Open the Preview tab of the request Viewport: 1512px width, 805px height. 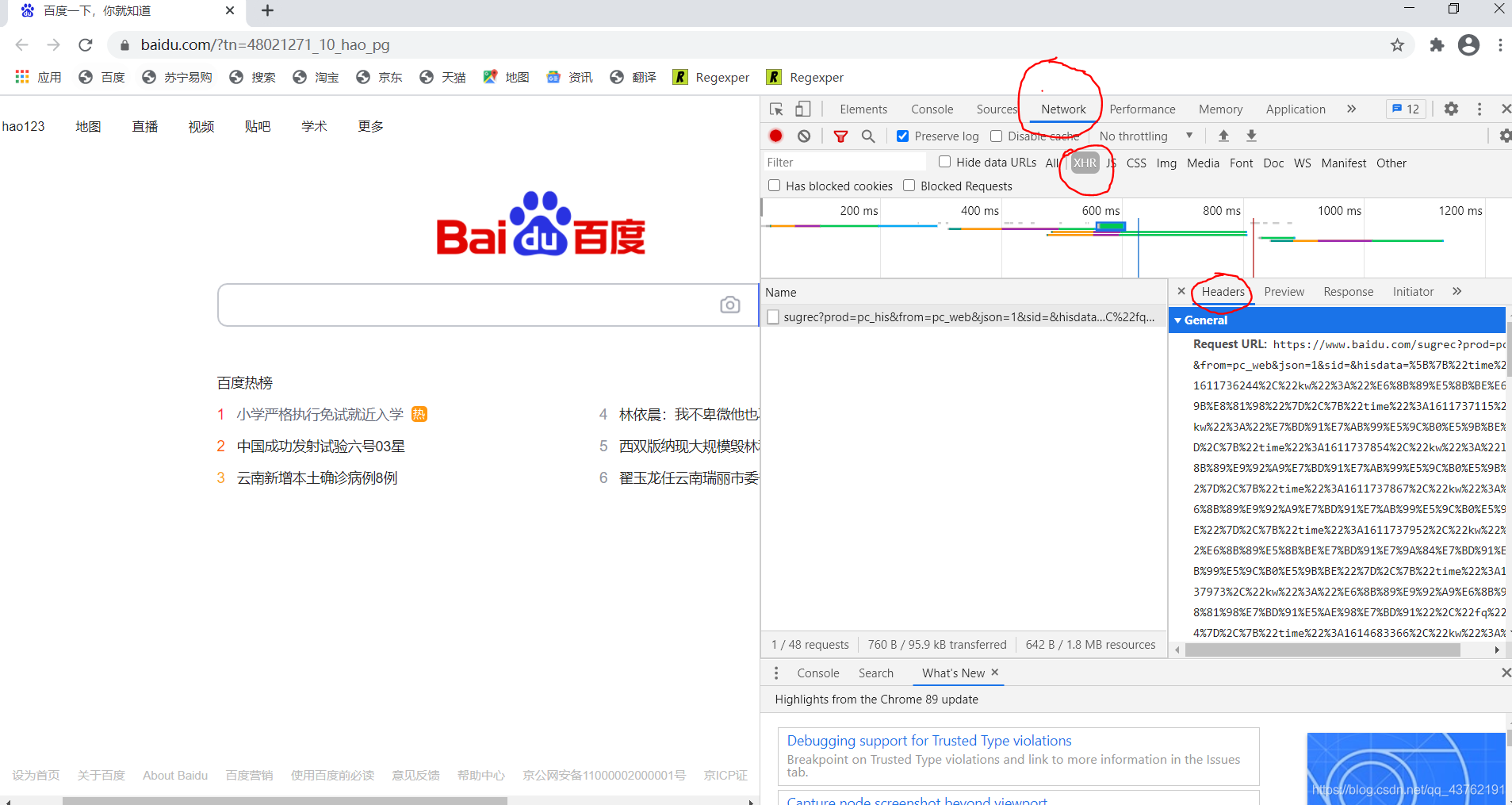(1284, 292)
